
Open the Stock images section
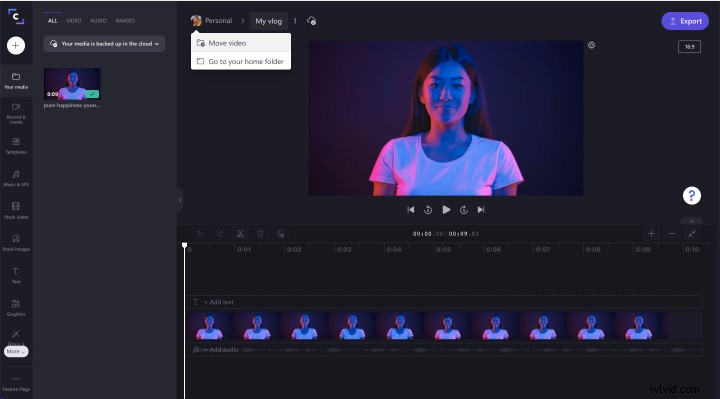(16, 243)
